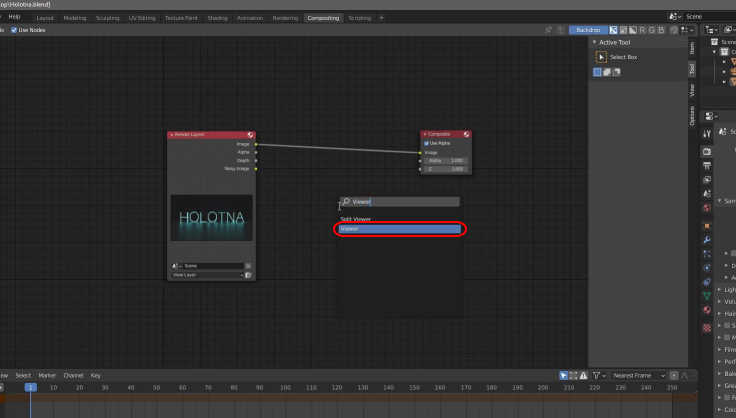Show the Green (G) backdrop channel
The width and height of the screenshot is (736, 418).
pos(652,30)
